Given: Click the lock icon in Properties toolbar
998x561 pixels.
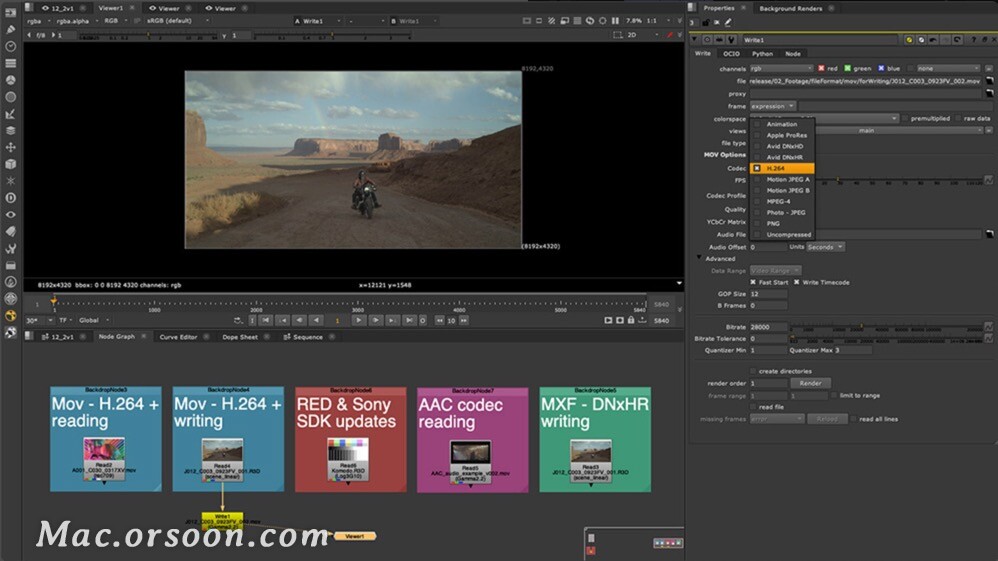Looking at the screenshot, I should tap(706, 22).
